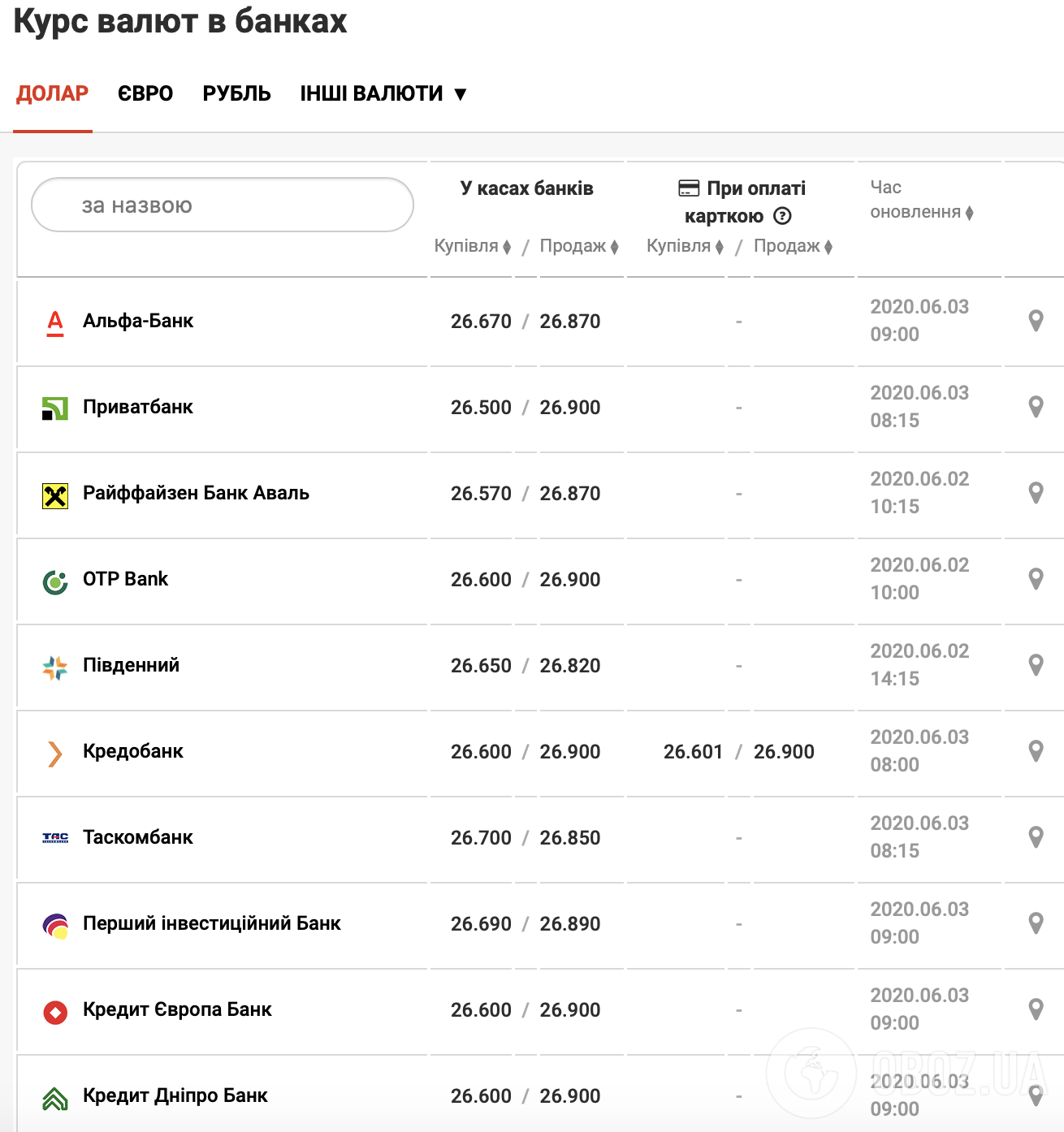Image resolution: width=1064 pixels, height=1132 pixels.
Task: Click the Кредит Європа Банк logo icon
Action: point(55,1012)
